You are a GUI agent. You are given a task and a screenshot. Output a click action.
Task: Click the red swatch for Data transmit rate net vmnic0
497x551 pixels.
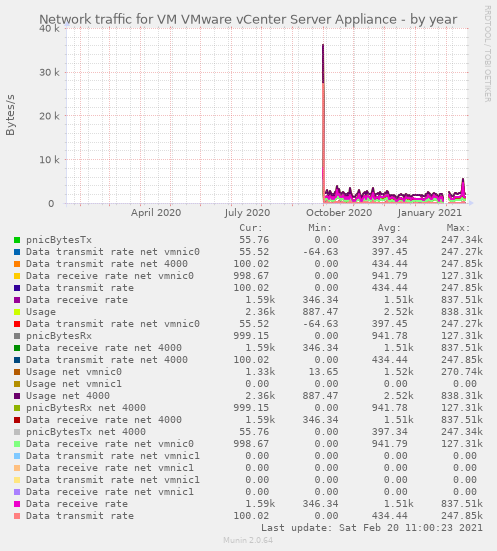(17, 324)
